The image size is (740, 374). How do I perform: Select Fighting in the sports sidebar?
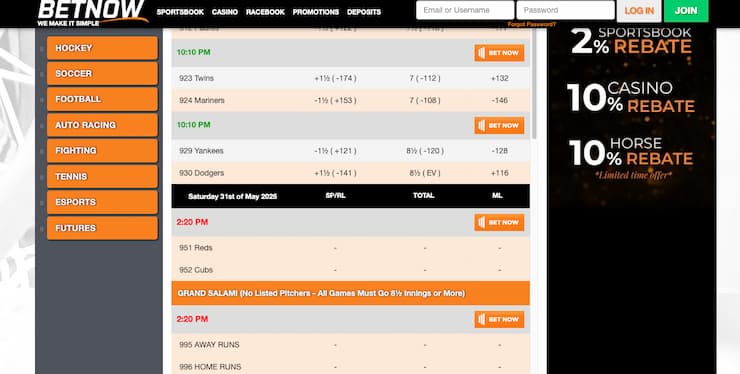point(102,151)
